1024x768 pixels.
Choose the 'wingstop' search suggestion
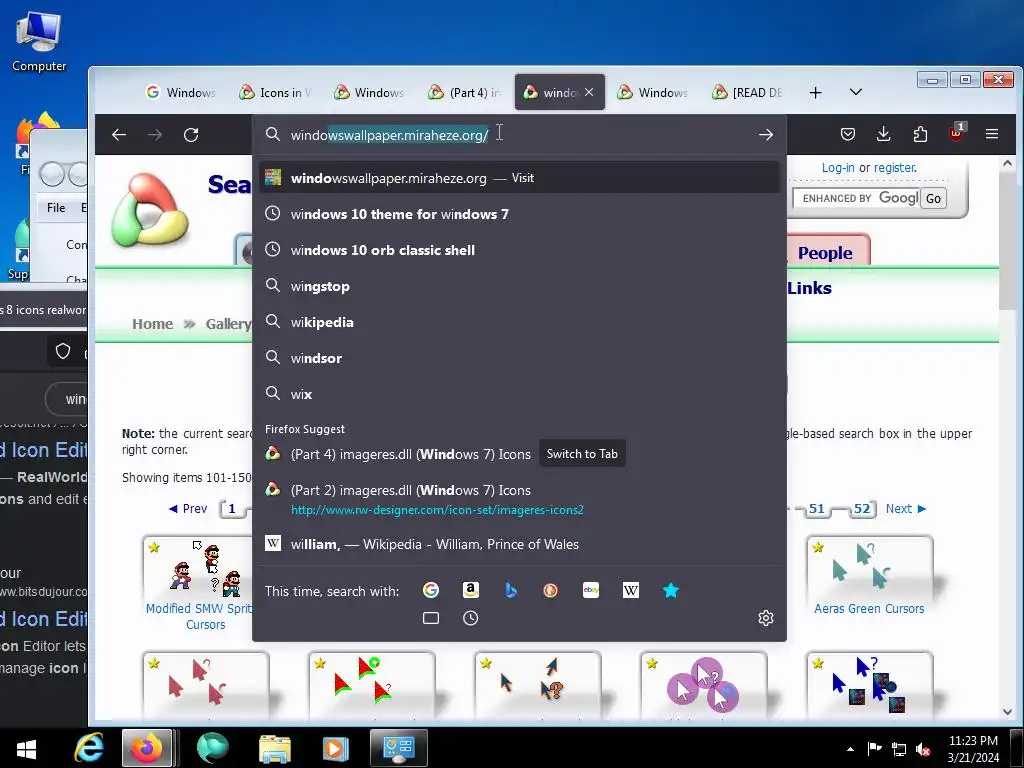tap(519, 286)
